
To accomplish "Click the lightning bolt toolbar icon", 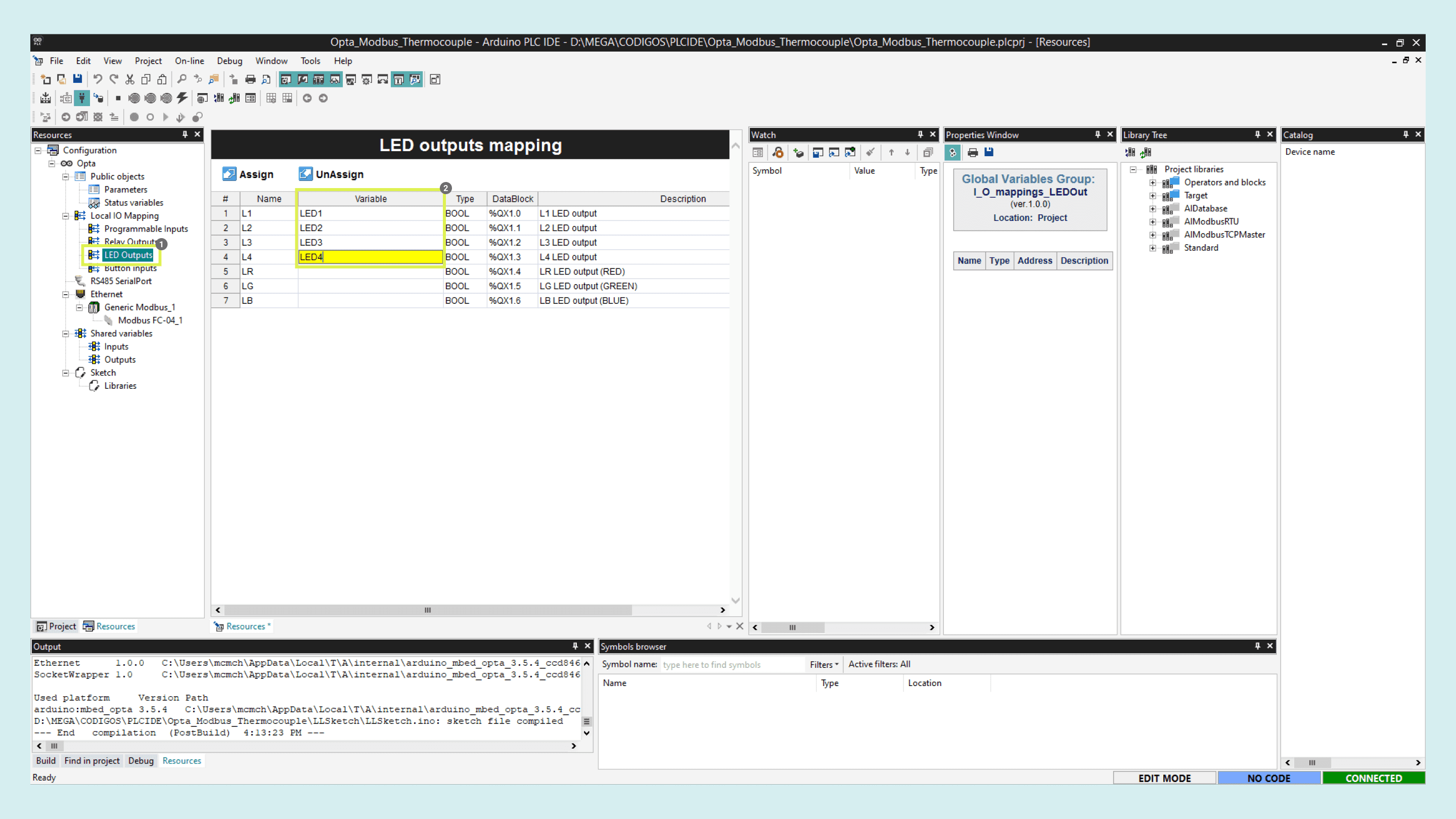I will (182, 99).
